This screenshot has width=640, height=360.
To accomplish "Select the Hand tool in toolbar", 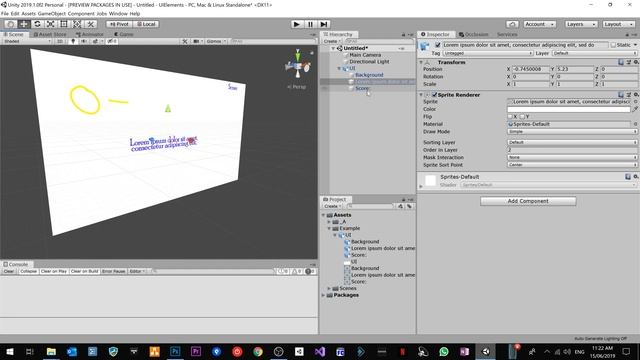I will (11, 24).
